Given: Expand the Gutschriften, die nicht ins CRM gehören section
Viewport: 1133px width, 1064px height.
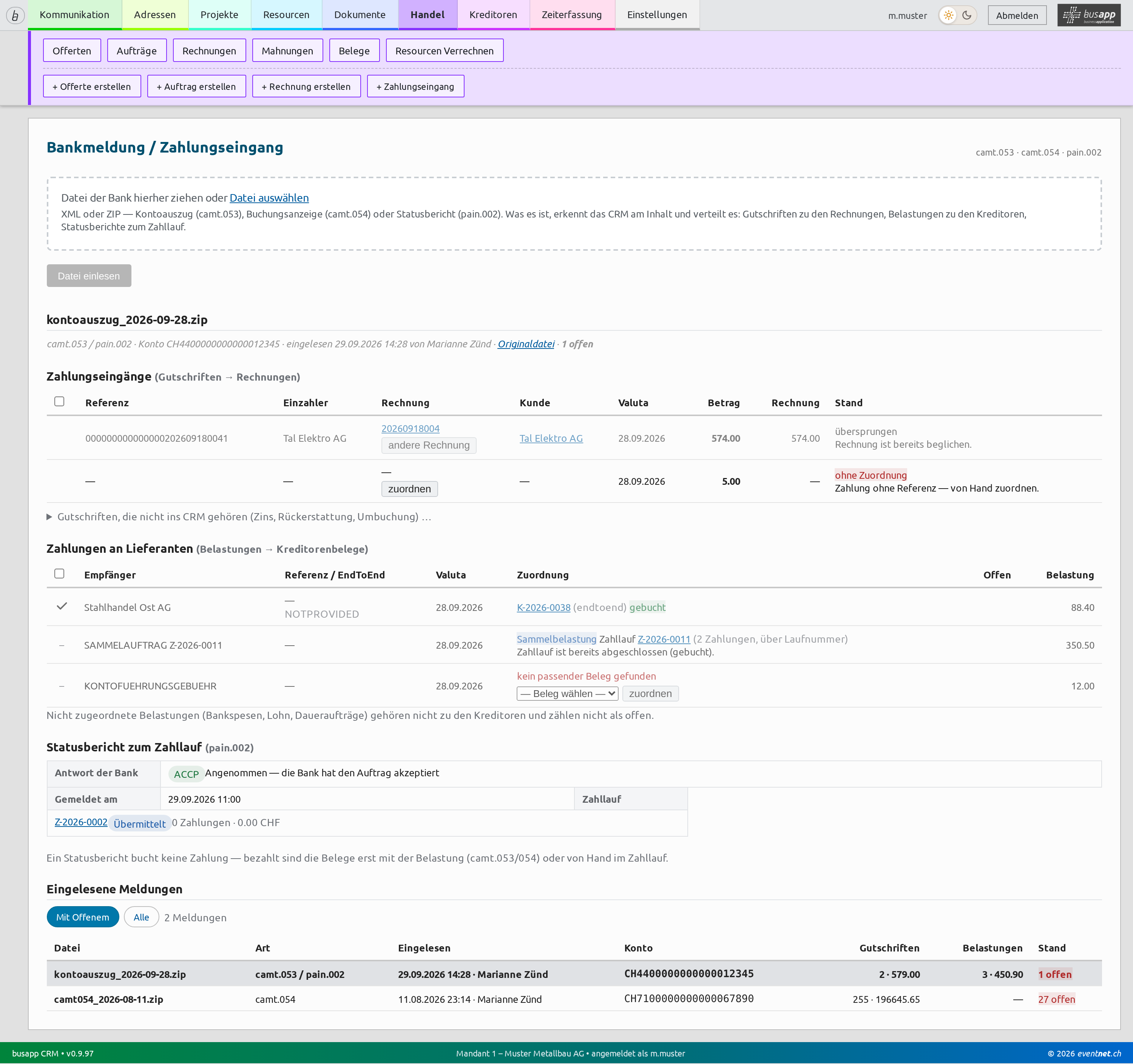Looking at the screenshot, I should [x=239, y=516].
